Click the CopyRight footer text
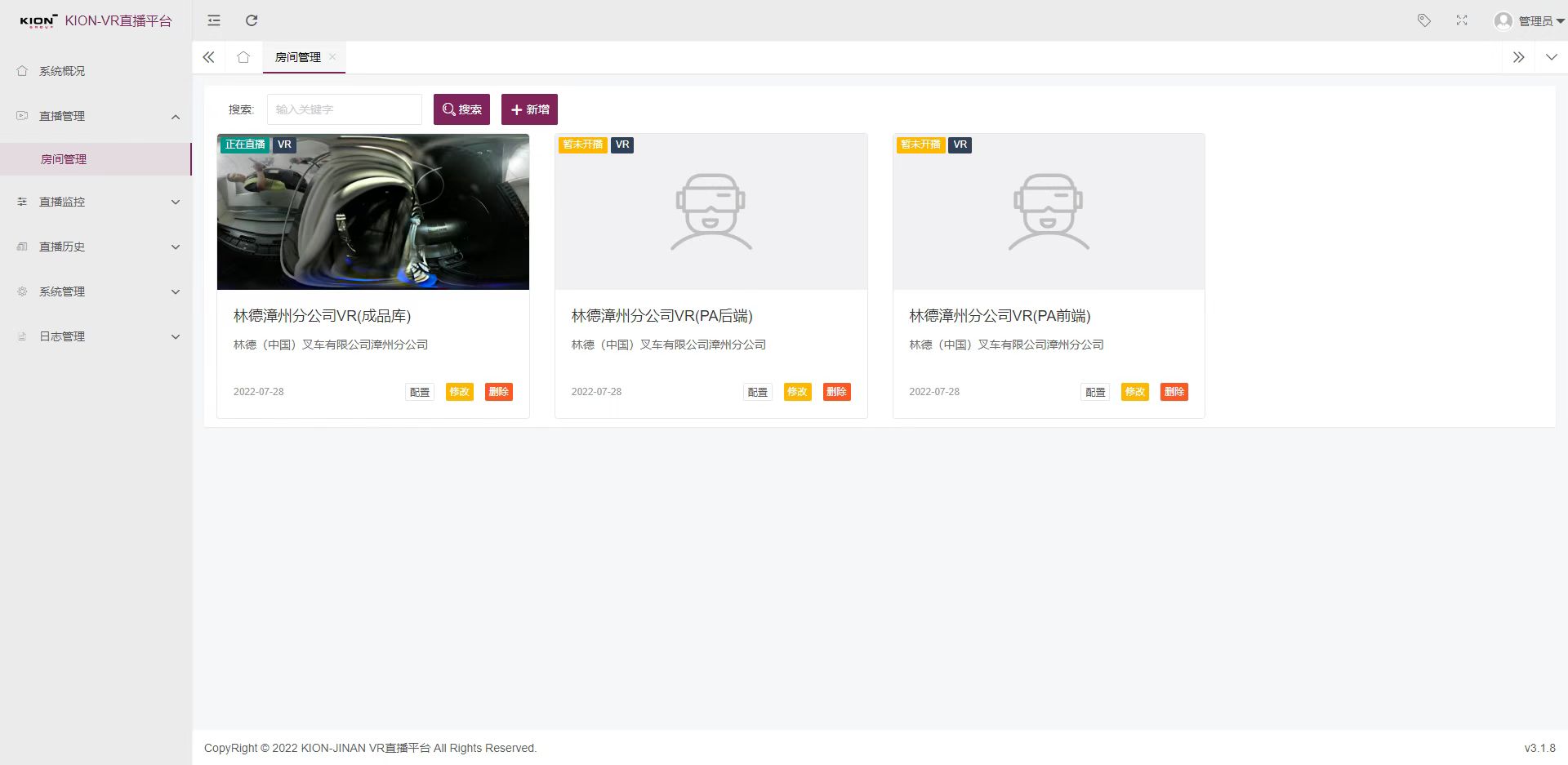1568x765 pixels. click(370, 748)
